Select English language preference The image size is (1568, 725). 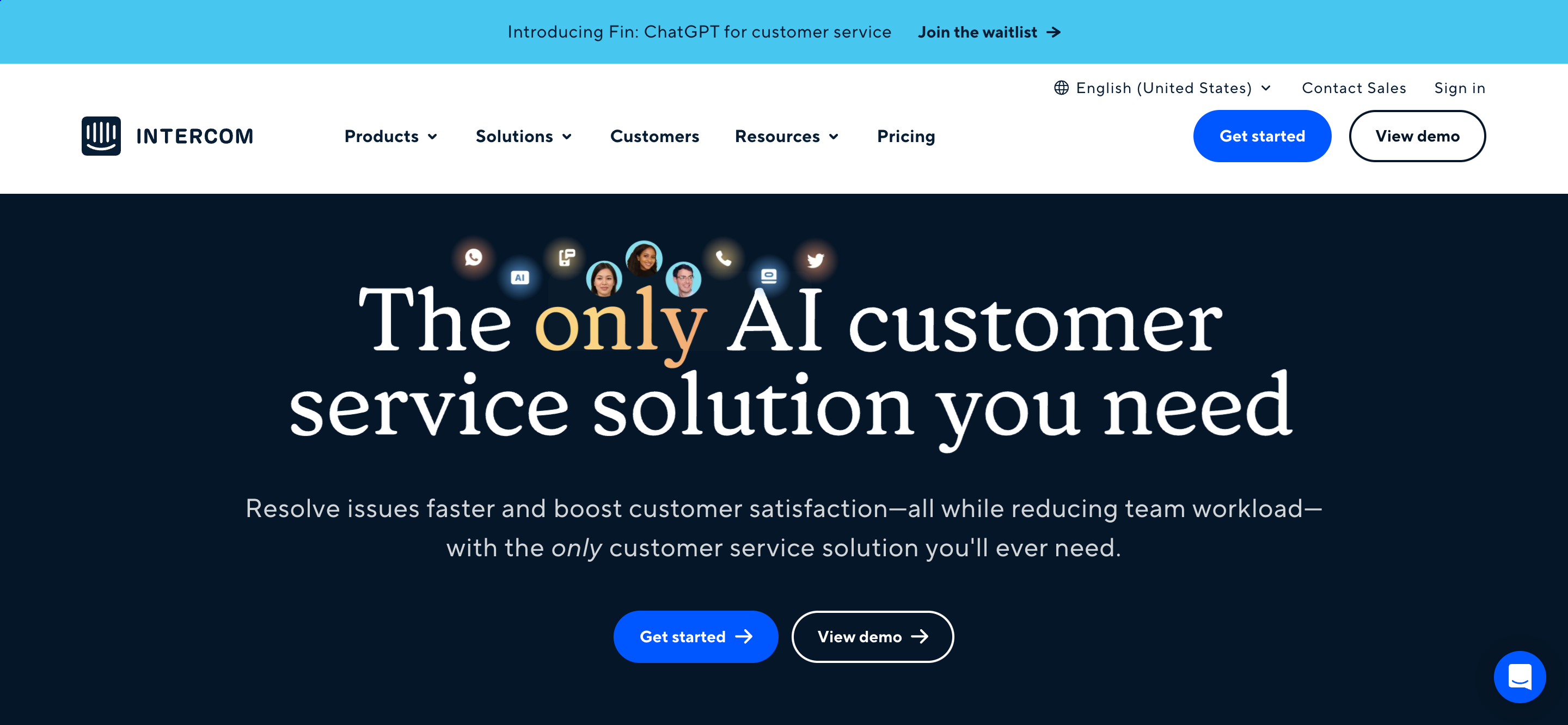1163,88
